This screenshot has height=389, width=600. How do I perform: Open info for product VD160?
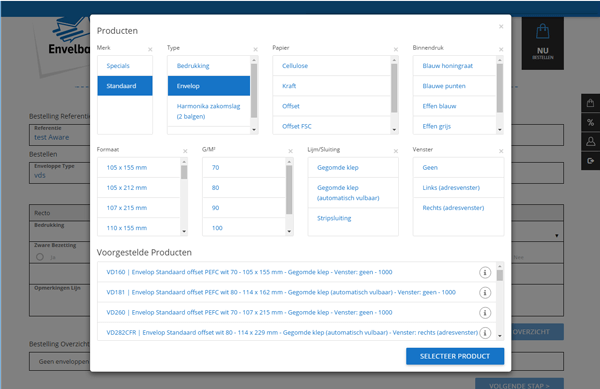[485, 272]
